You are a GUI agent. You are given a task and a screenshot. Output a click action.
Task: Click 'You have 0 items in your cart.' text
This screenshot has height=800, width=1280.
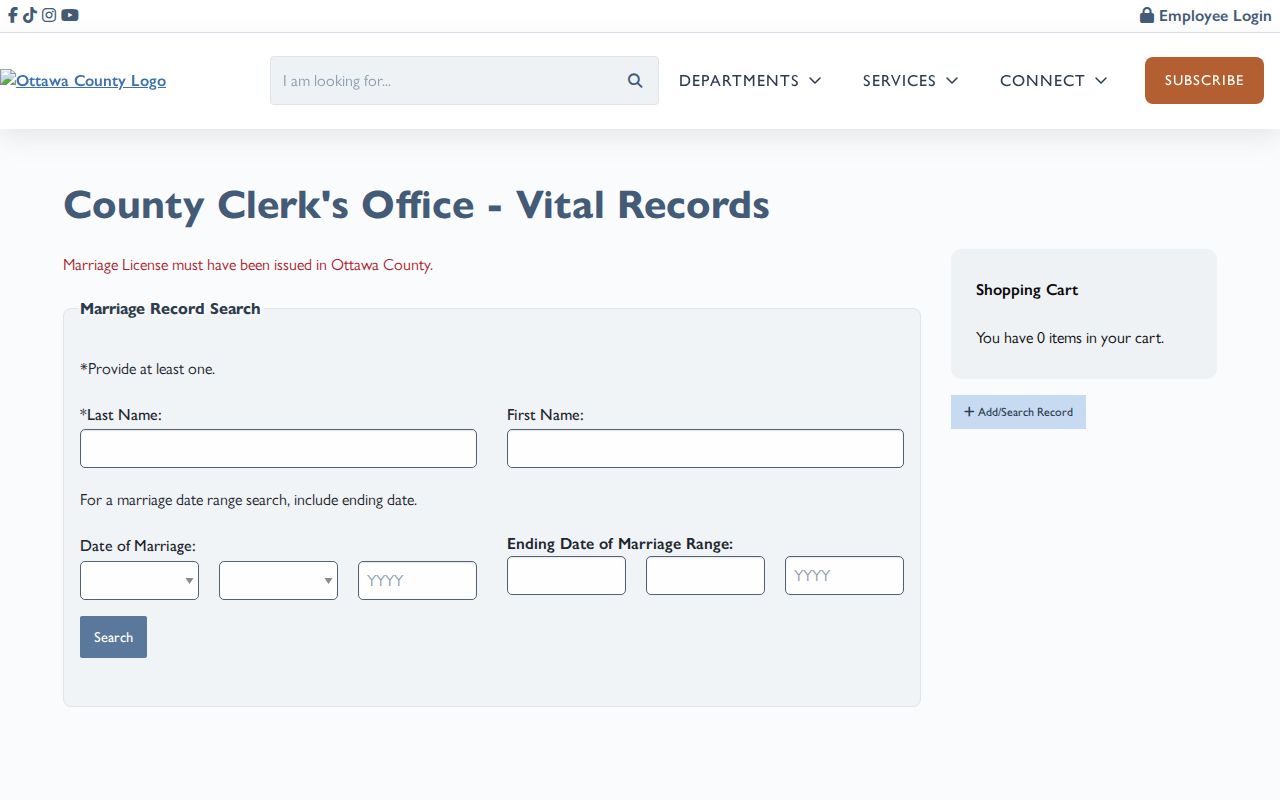(x=1070, y=338)
